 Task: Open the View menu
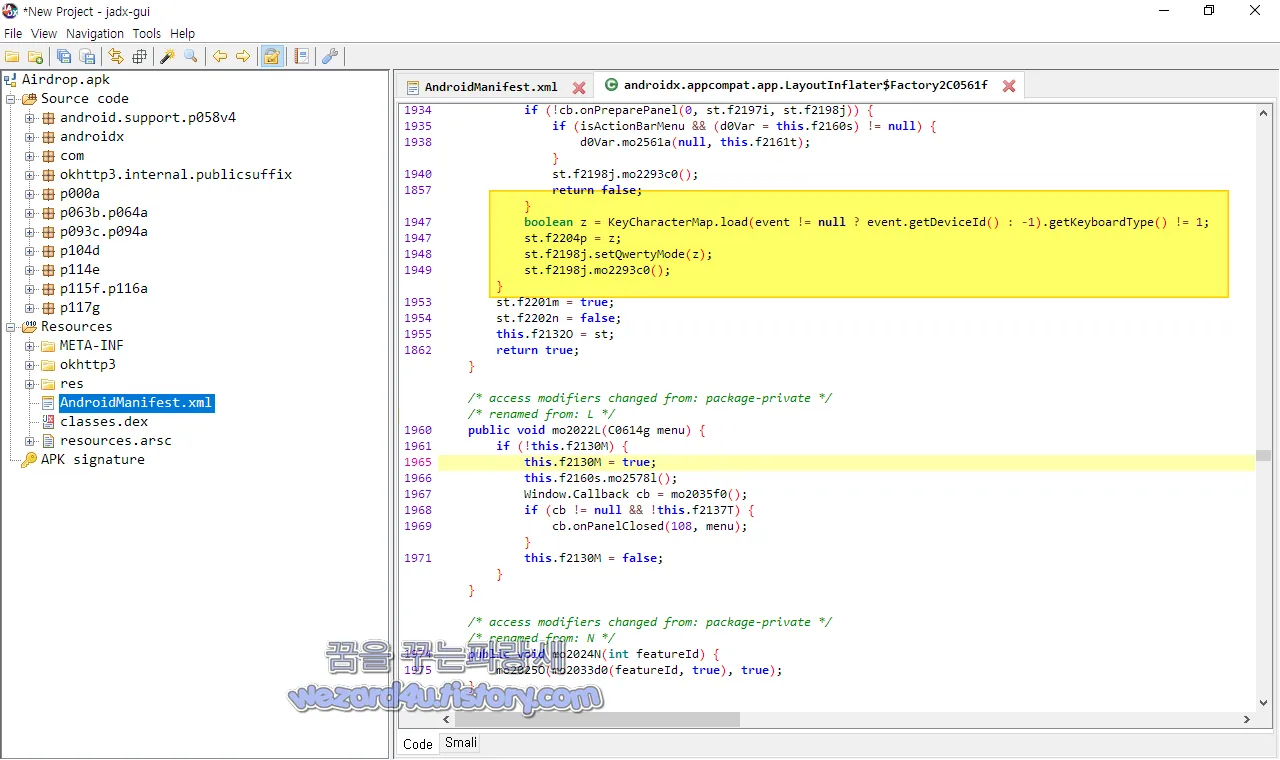click(44, 33)
